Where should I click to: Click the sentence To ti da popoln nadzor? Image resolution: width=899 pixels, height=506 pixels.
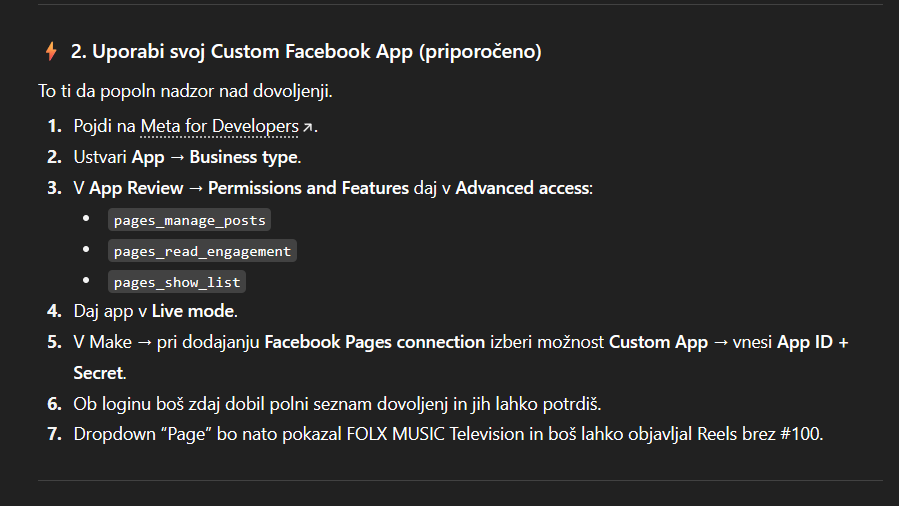pos(185,91)
